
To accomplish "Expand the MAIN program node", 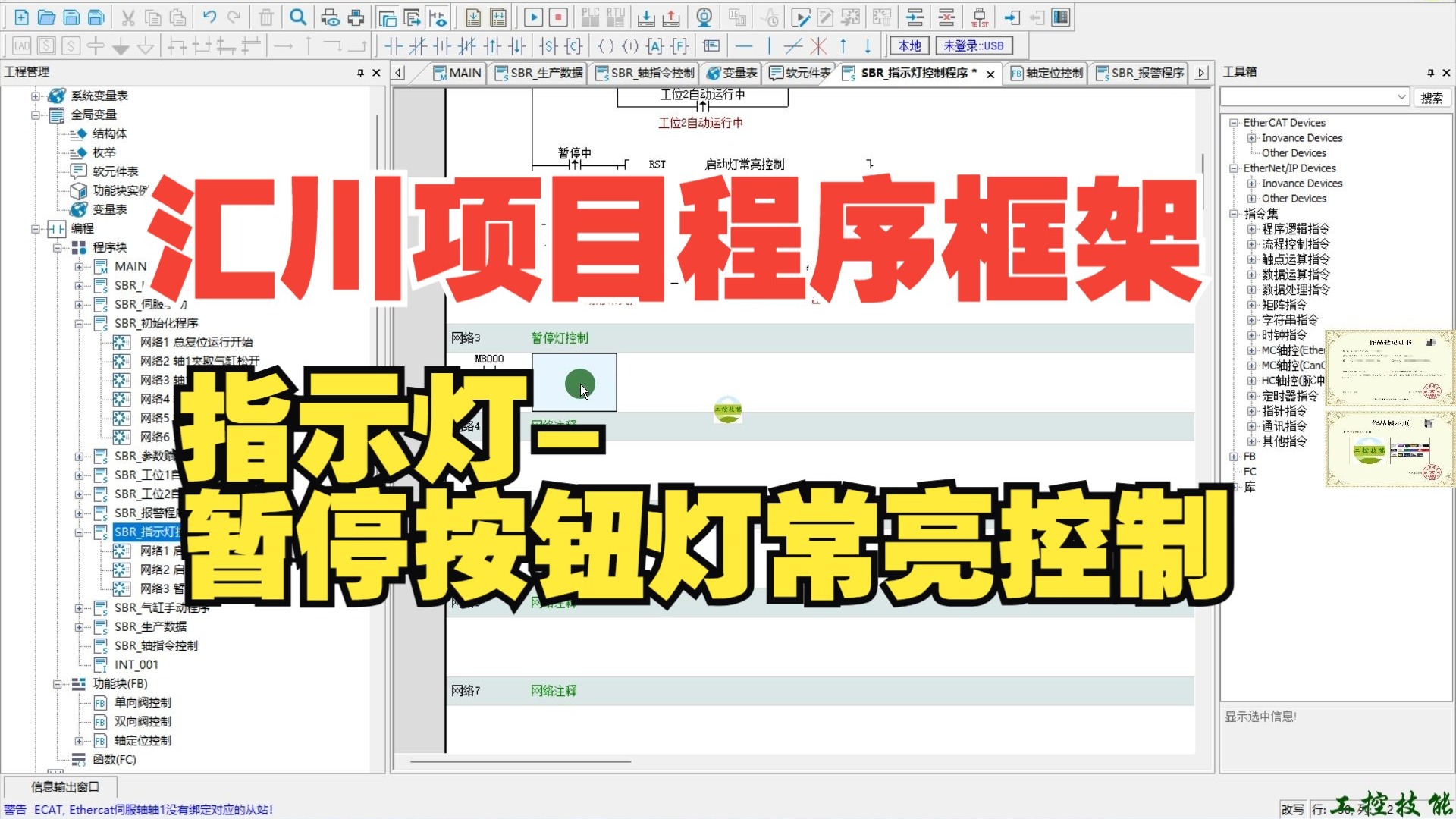I will point(79,267).
